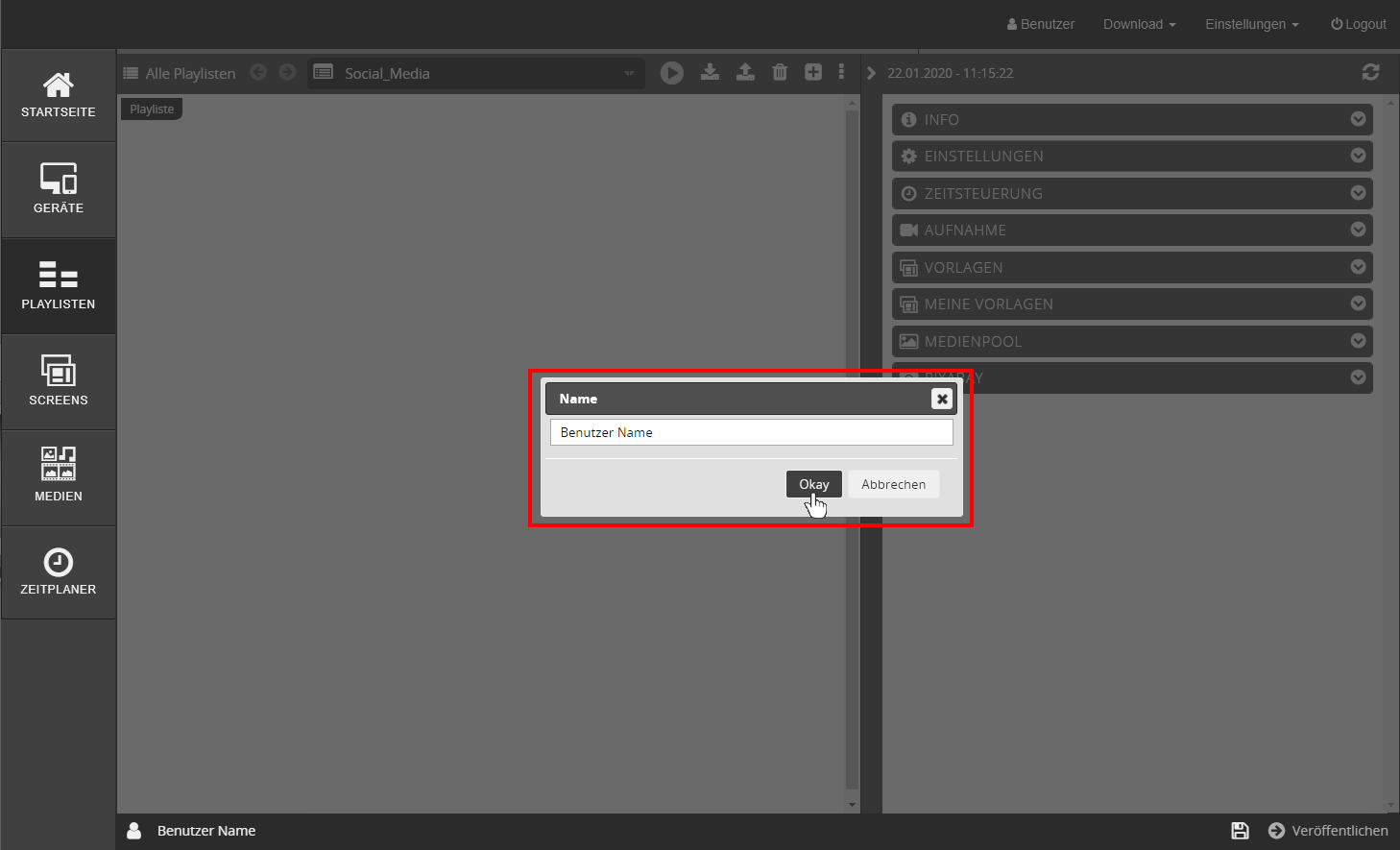Expand the MEDIENPOOL panel
The width and height of the screenshot is (1400, 850).
[x=1131, y=342]
